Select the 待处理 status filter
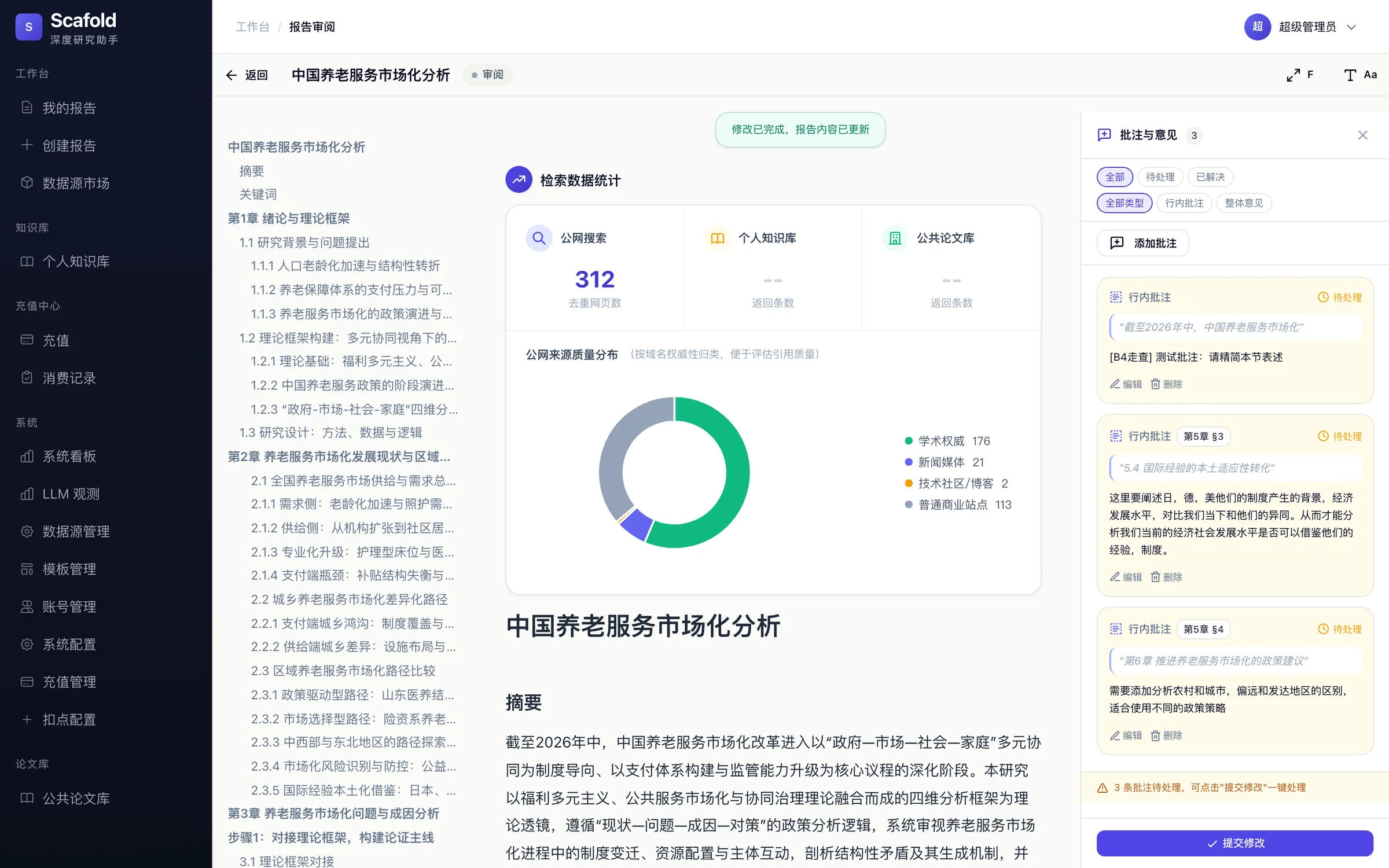 [x=1160, y=177]
